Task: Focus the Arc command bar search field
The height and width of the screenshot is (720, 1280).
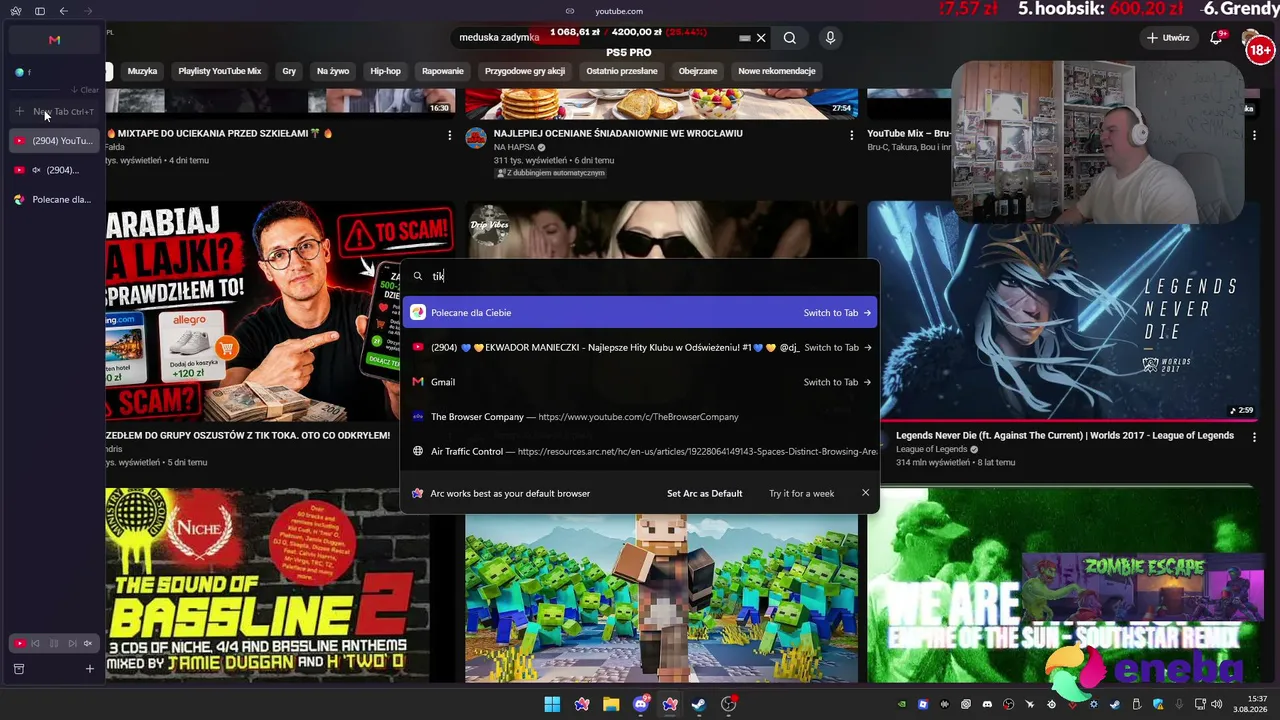Action: tap(640, 276)
